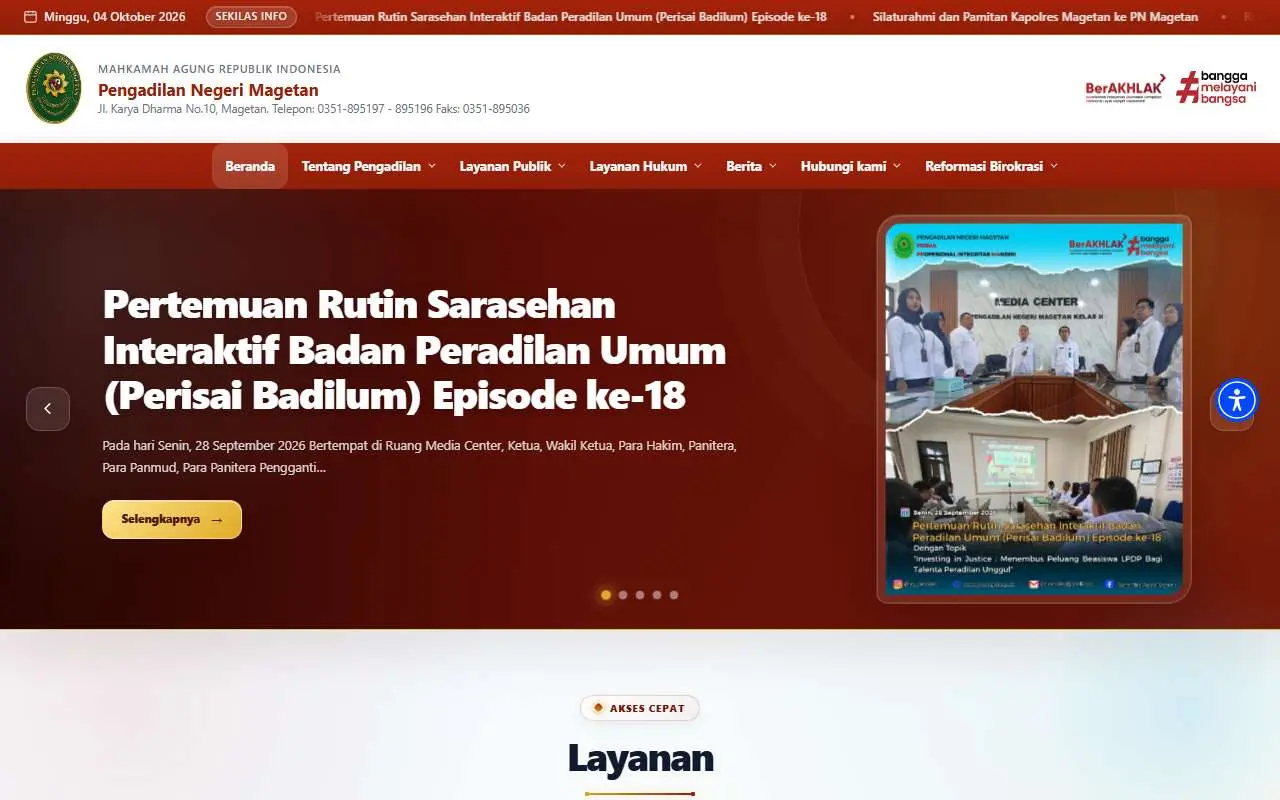Click the Selengkapnya button
The height and width of the screenshot is (800, 1280).
[x=172, y=519]
